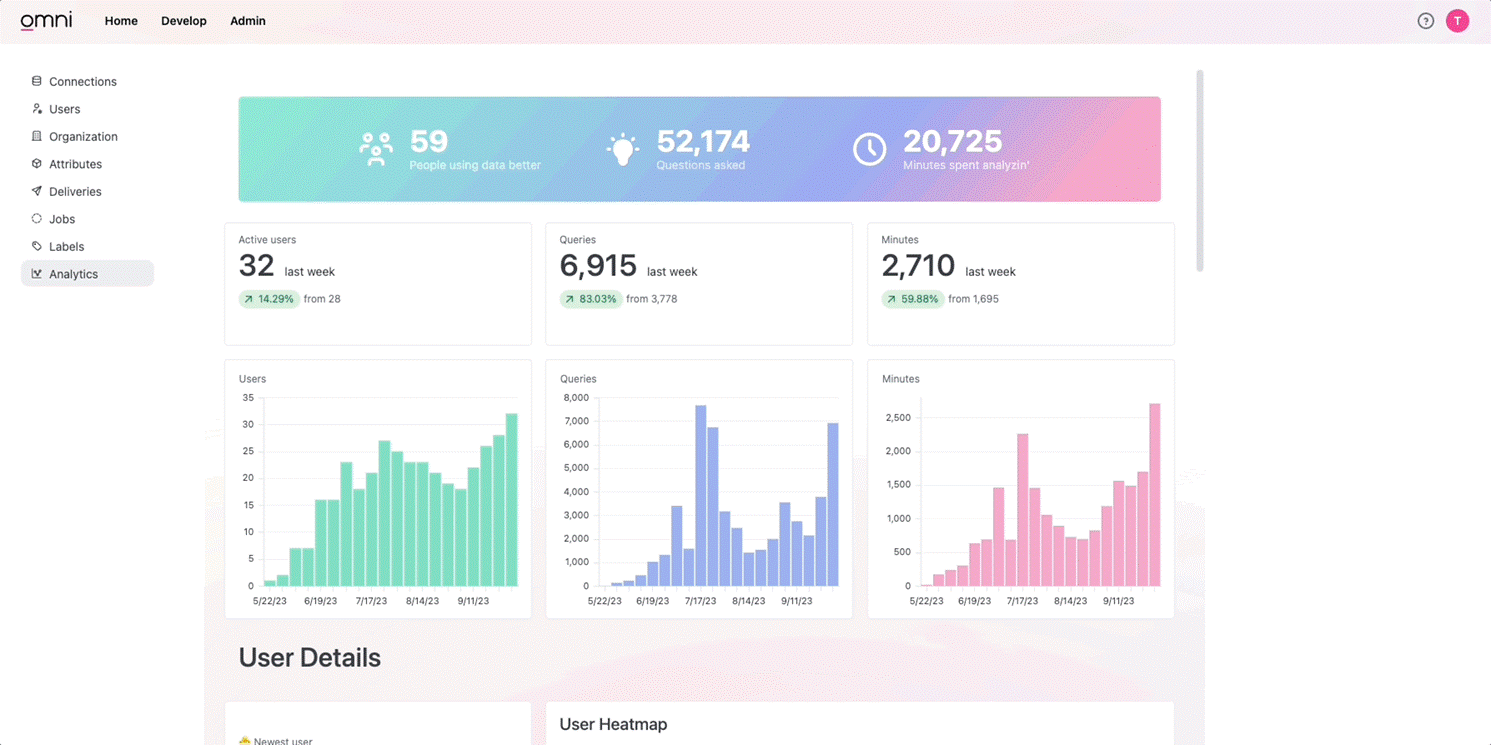Image resolution: width=1491 pixels, height=745 pixels.
Task: Click the Omni logo
Action: tap(47, 21)
